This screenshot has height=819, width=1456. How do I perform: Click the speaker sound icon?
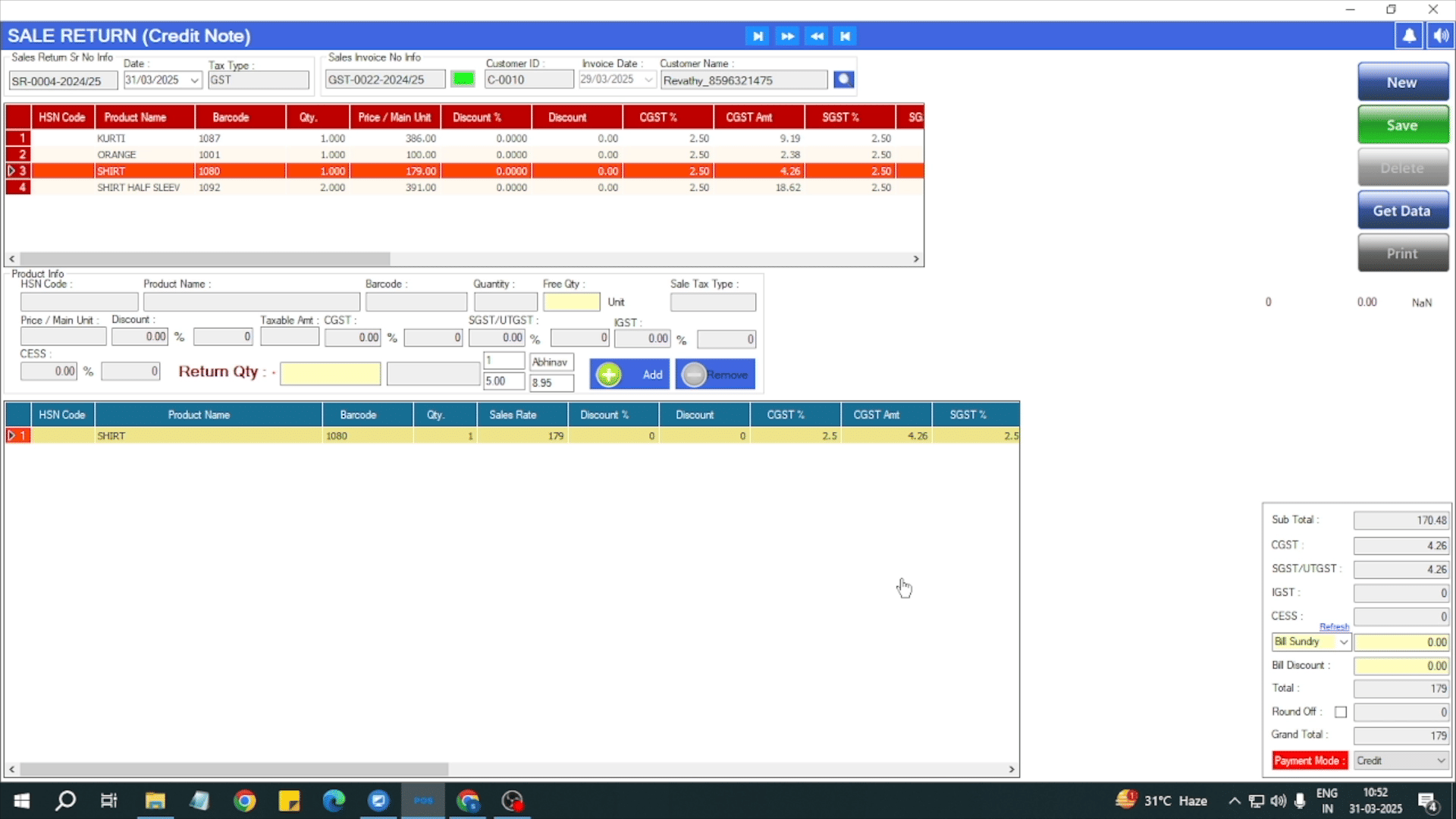coord(1441,36)
